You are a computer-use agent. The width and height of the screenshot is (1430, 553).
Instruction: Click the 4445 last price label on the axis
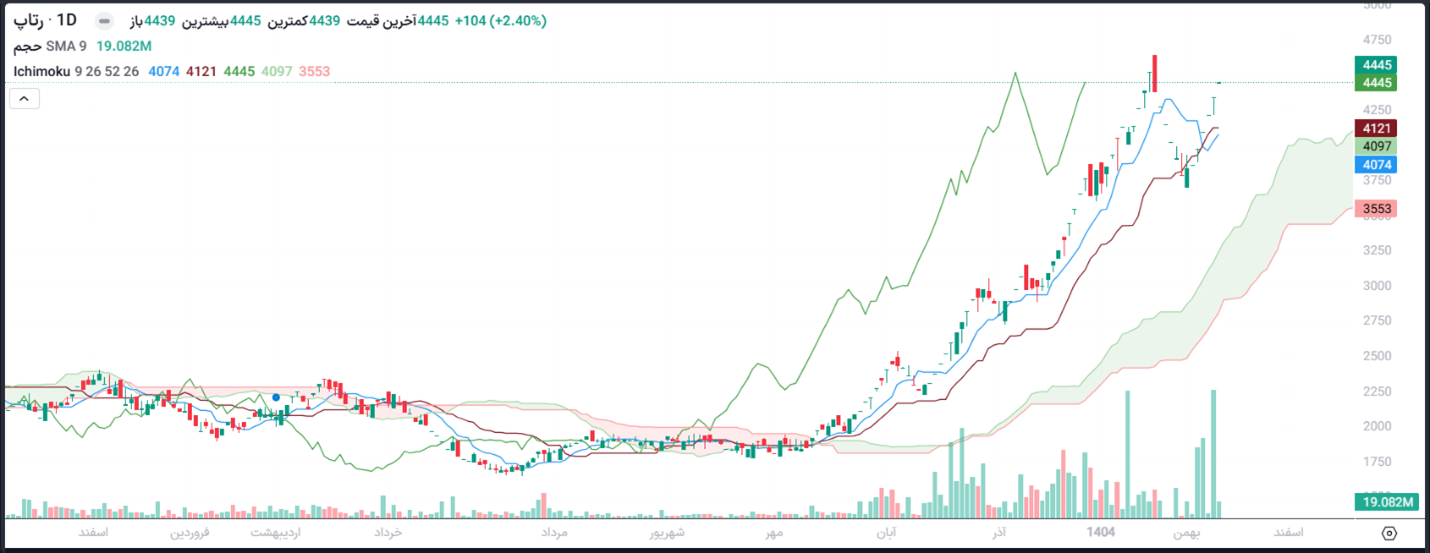coord(1376,65)
